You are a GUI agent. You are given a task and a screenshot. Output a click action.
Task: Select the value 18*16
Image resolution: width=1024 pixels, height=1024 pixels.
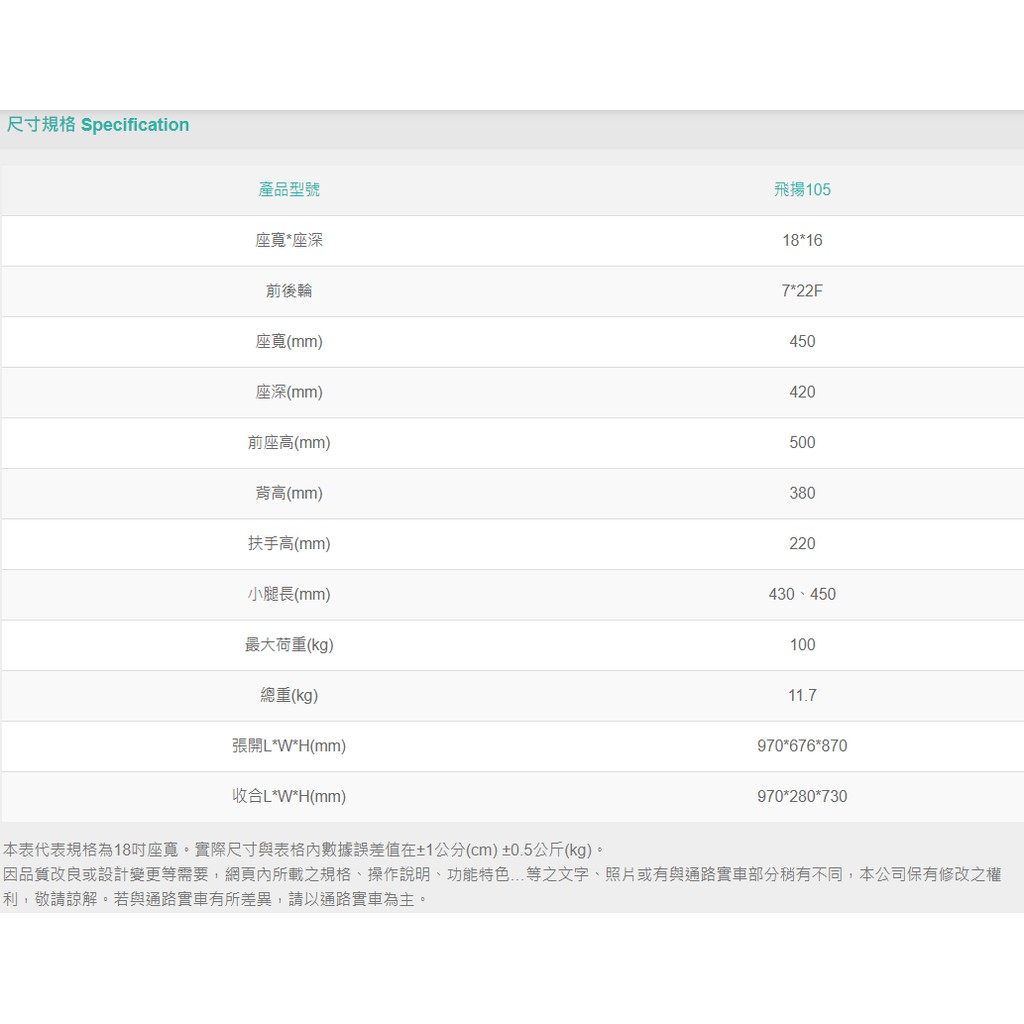point(802,240)
